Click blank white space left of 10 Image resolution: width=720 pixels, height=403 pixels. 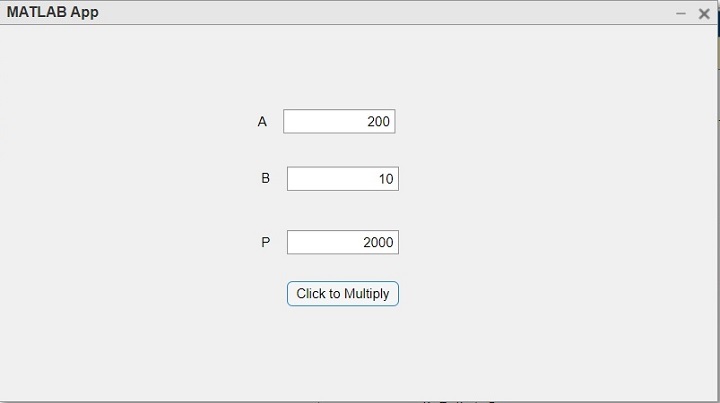320,179
